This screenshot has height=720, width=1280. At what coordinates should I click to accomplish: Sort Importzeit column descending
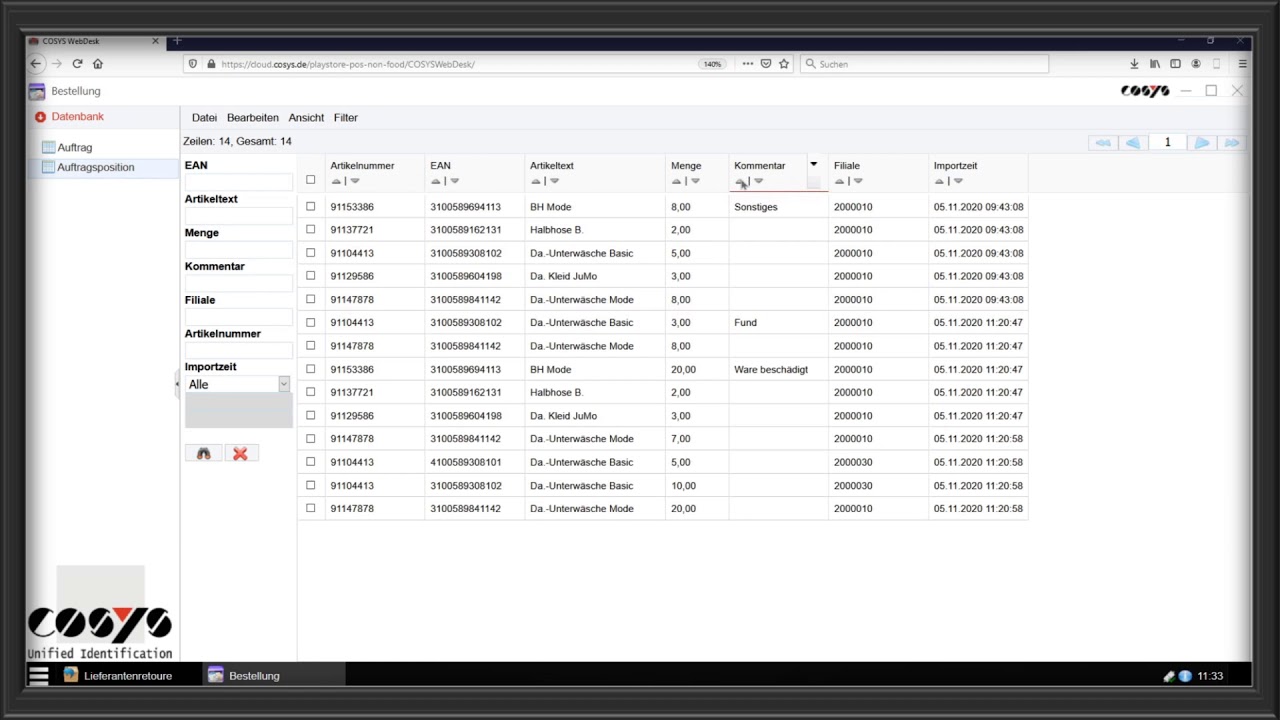[x=958, y=181]
